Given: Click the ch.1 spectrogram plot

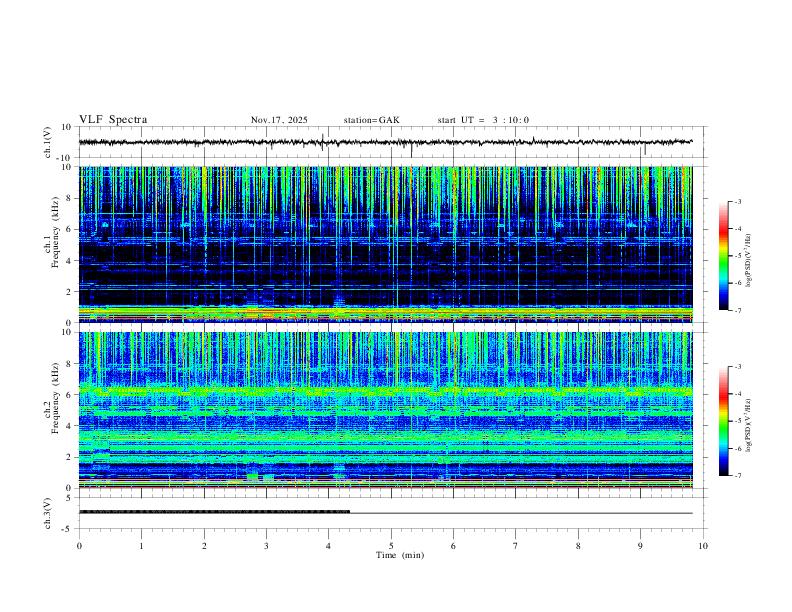Looking at the screenshot, I should (385, 244).
